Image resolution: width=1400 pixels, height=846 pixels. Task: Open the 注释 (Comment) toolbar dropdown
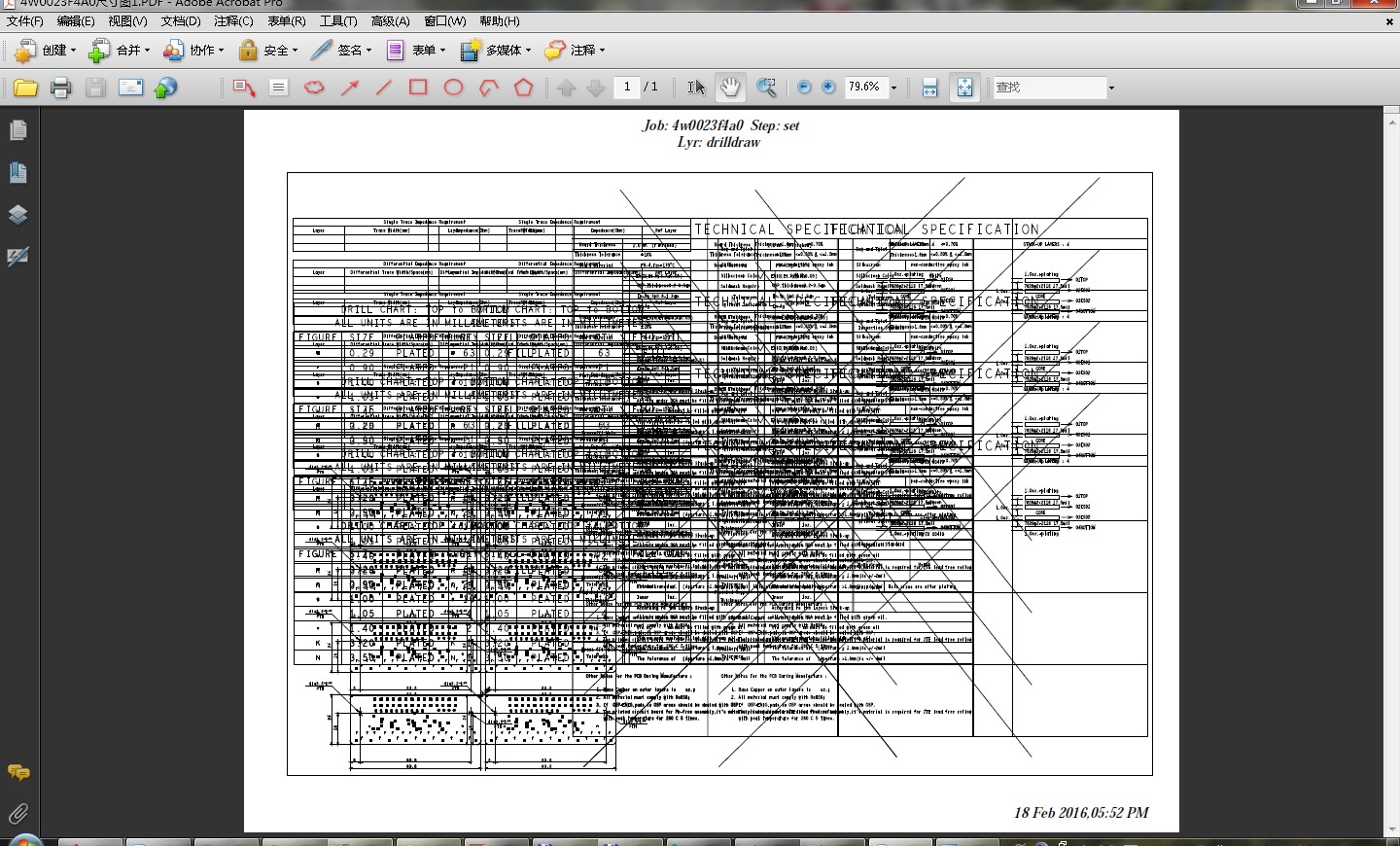576,51
